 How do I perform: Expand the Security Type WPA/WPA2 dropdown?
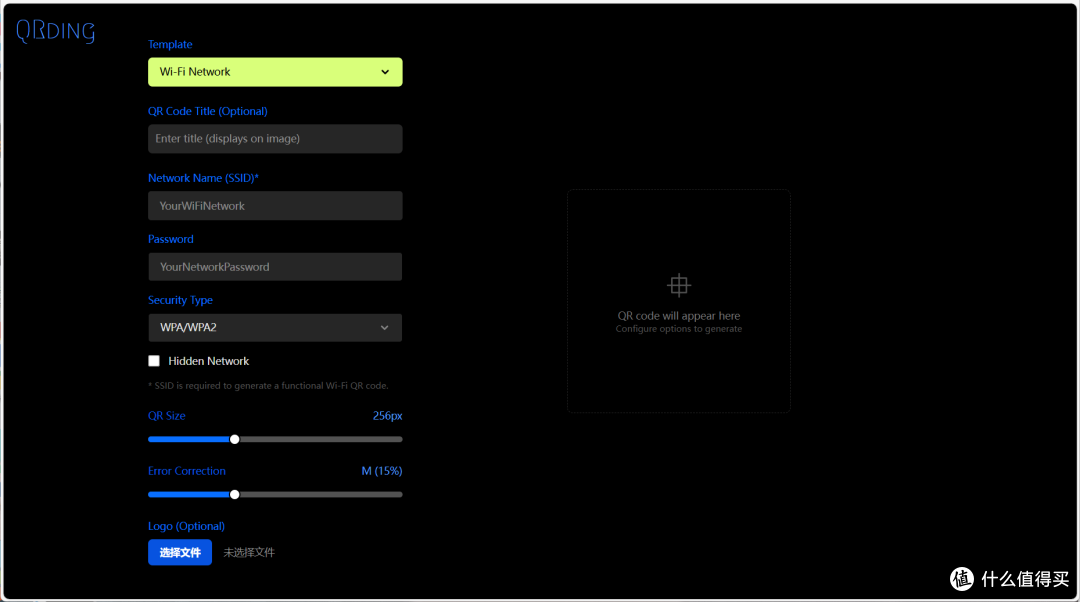275,328
